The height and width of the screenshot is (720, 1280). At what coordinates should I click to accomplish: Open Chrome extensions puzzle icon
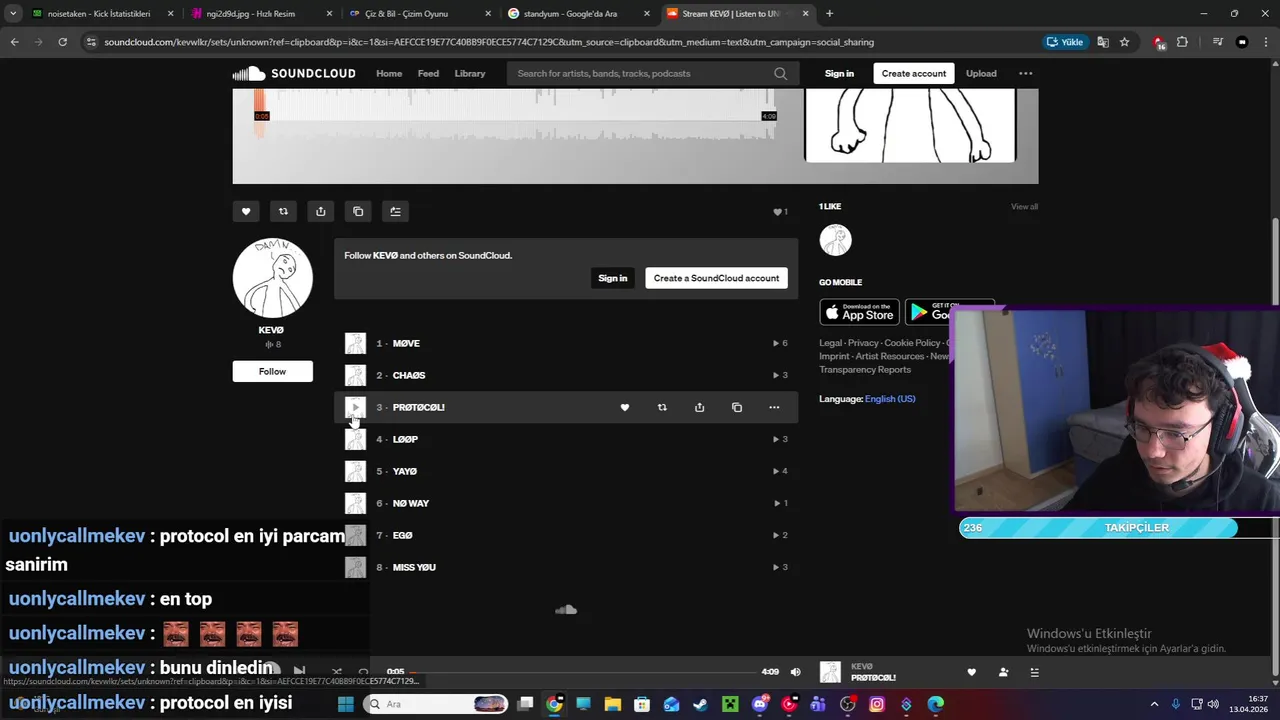tap(1182, 42)
